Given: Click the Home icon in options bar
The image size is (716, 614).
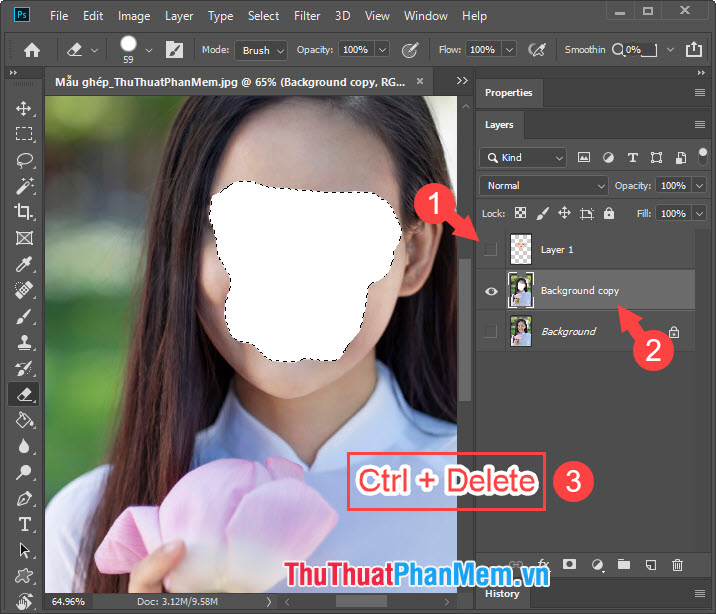Looking at the screenshot, I should pos(32,50).
